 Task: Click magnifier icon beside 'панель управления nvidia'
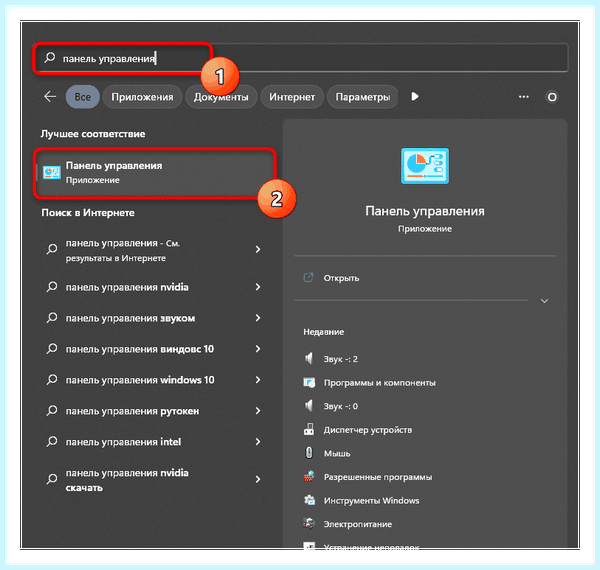tap(52, 287)
